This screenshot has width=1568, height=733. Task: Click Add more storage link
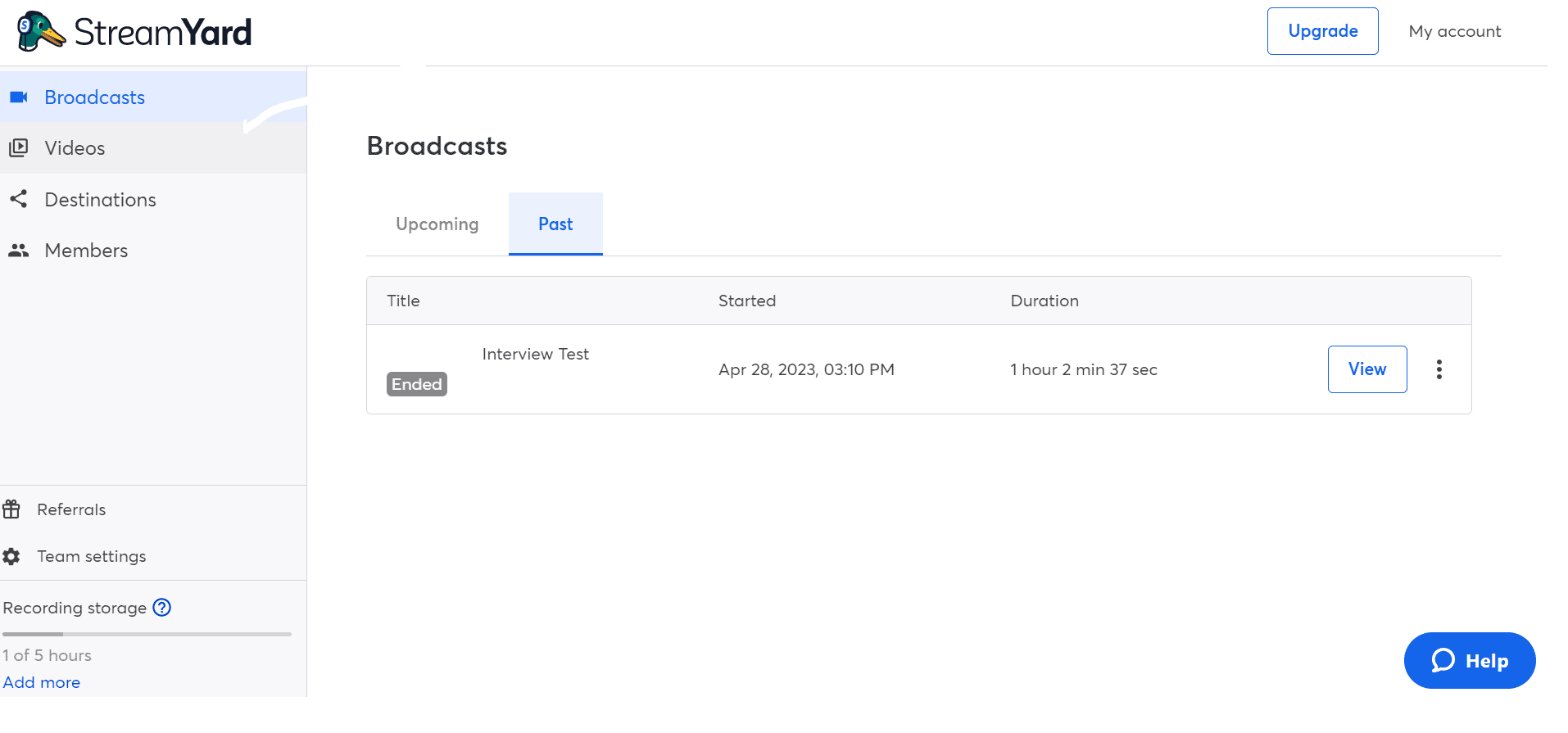pyautogui.click(x=42, y=682)
